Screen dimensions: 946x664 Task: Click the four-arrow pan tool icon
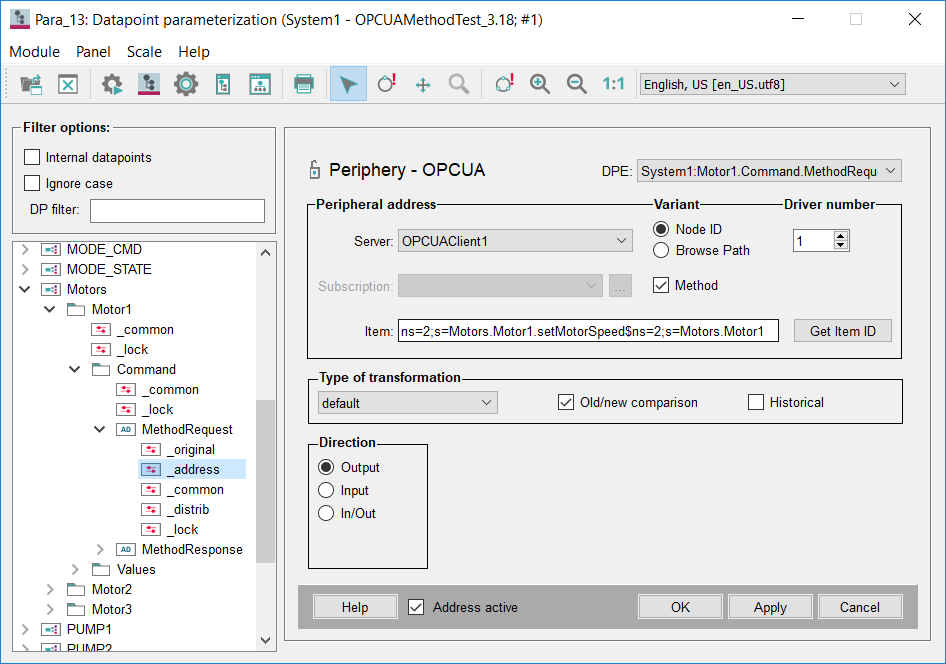pyautogui.click(x=422, y=85)
